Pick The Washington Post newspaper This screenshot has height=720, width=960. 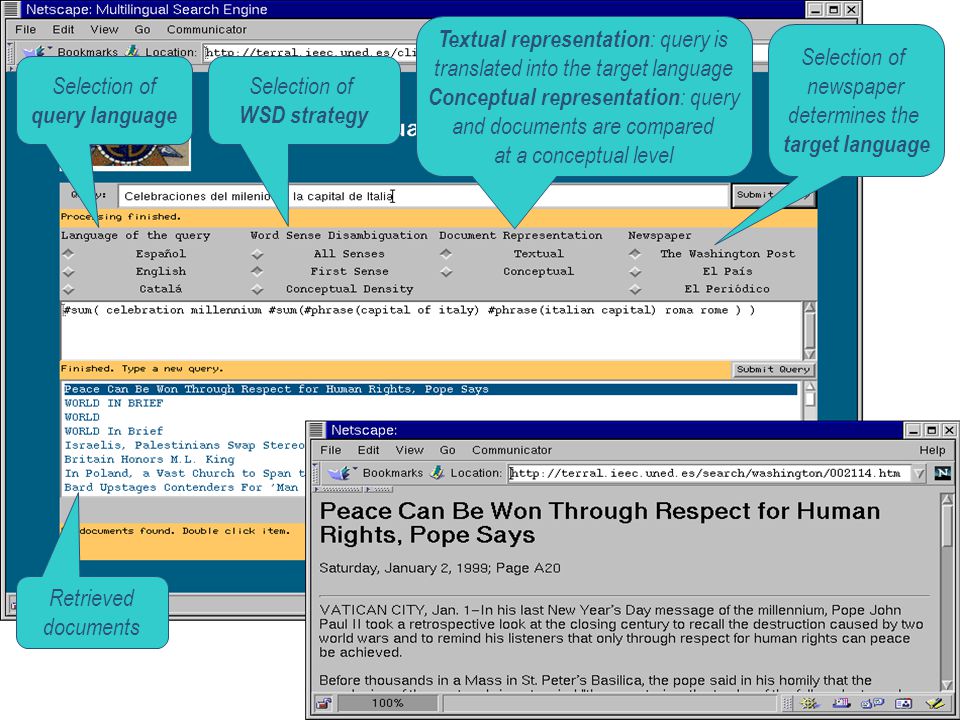click(635, 253)
